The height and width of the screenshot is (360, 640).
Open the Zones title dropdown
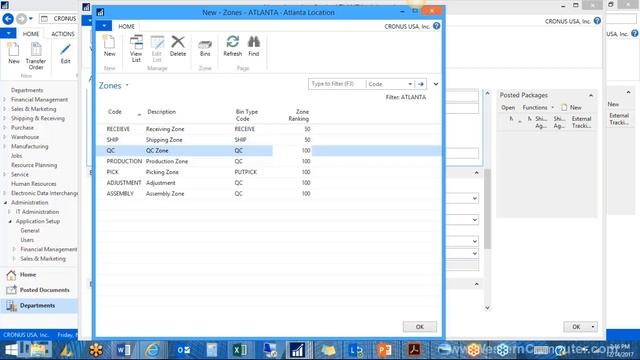(127, 85)
